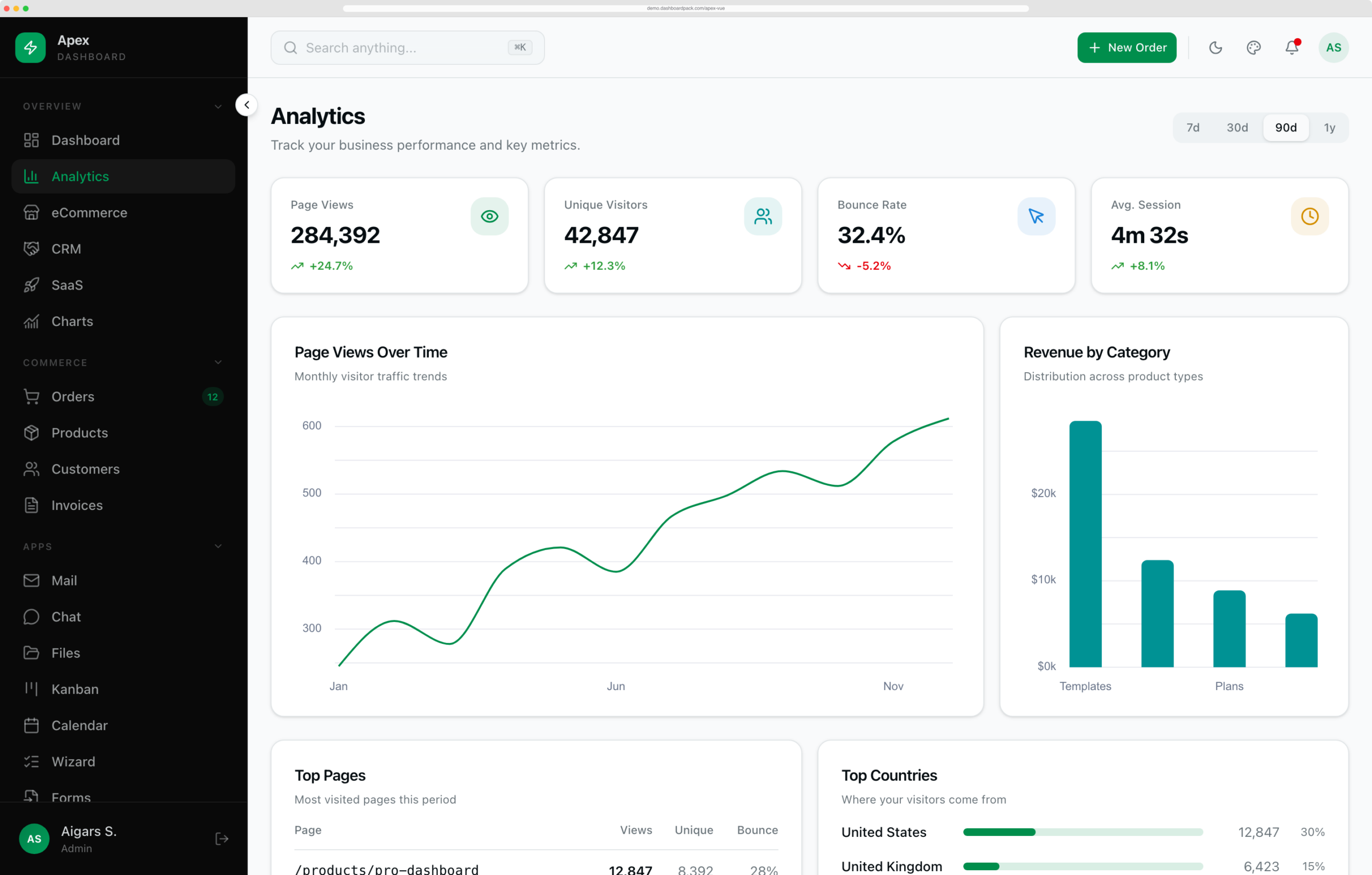Click the Aigars S. profile in sidebar footer
The image size is (1372, 875).
tap(88, 839)
